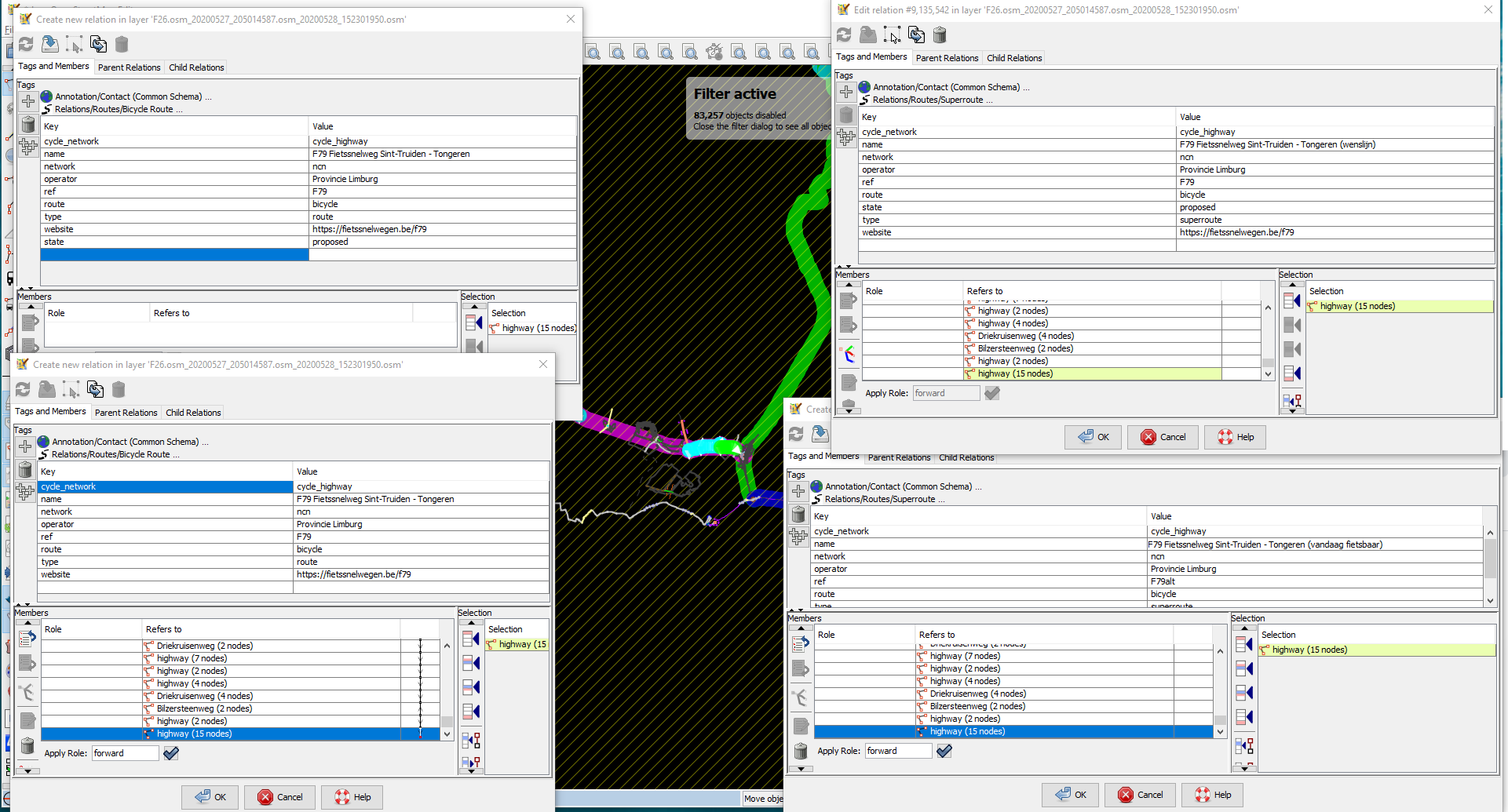Switch to Child Relations tab in Edit relation dialog

tap(1014, 58)
